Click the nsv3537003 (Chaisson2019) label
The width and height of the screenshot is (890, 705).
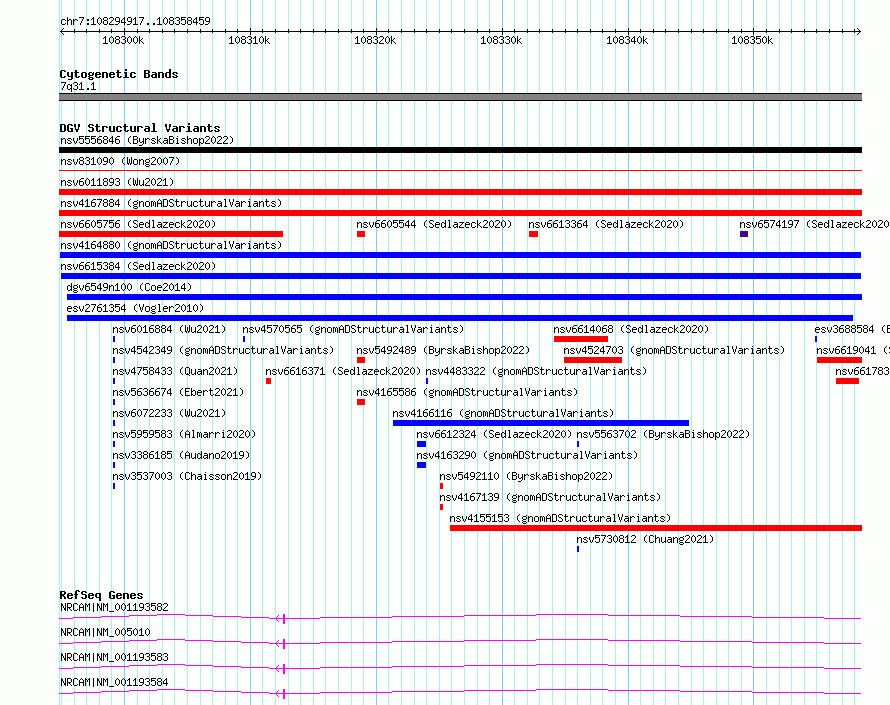click(x=187, y=476)
